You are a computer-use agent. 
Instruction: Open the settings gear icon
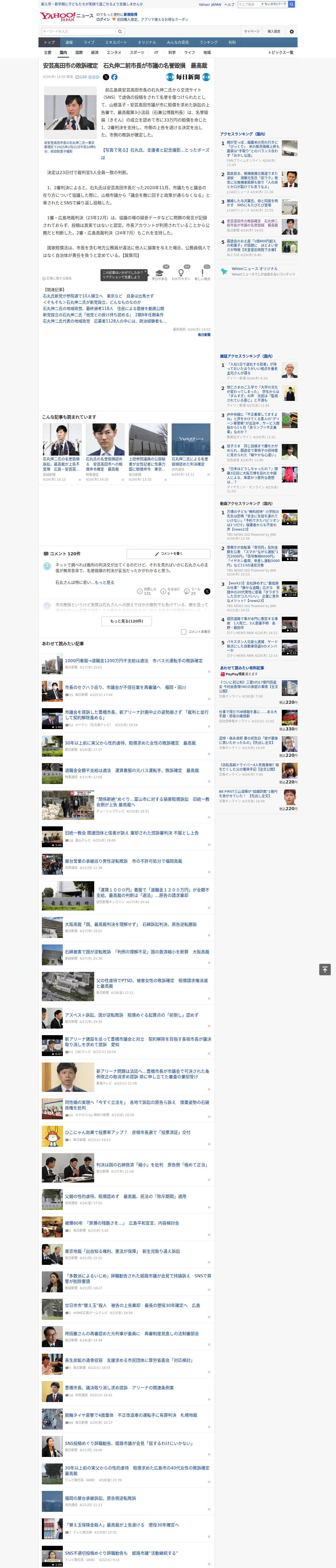pyautogui.click(x=292, y=32)
